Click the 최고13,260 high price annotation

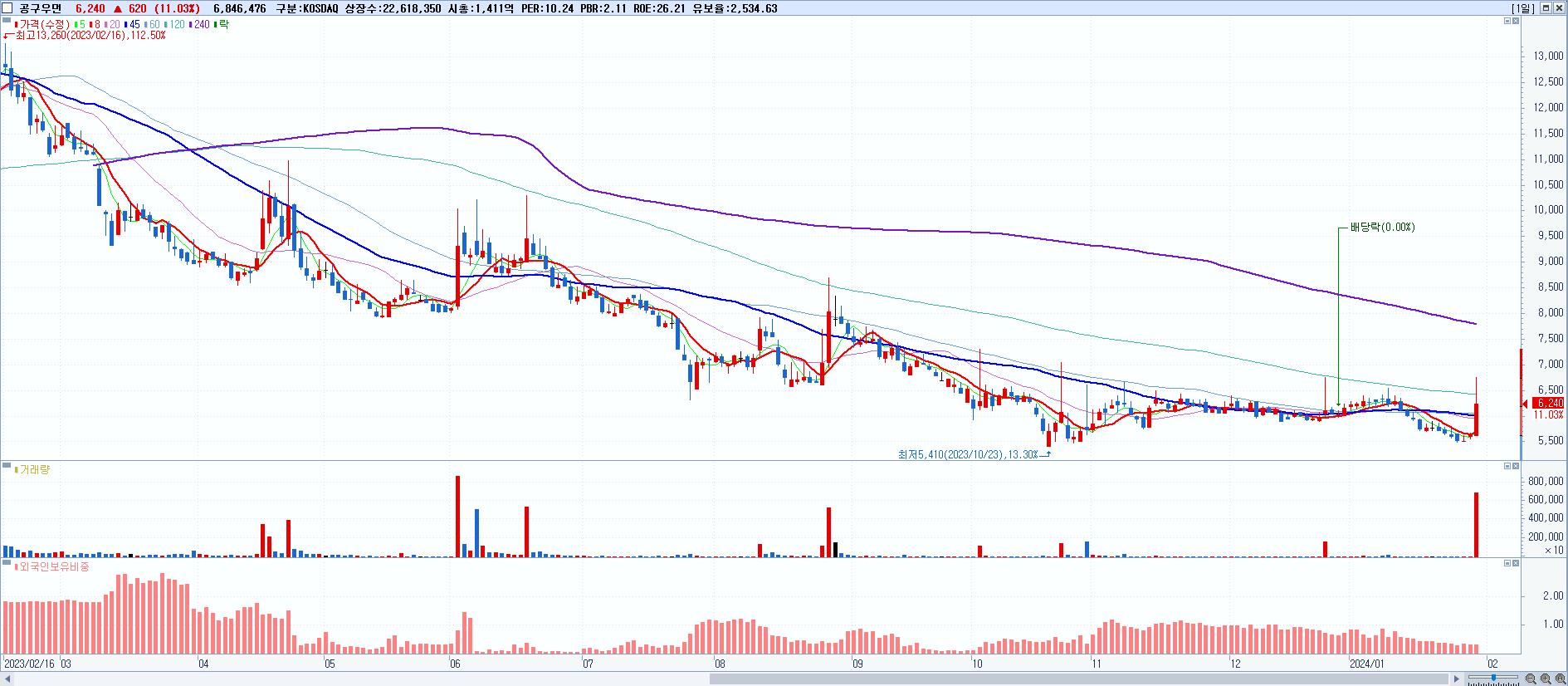click(x=90, y=36)
